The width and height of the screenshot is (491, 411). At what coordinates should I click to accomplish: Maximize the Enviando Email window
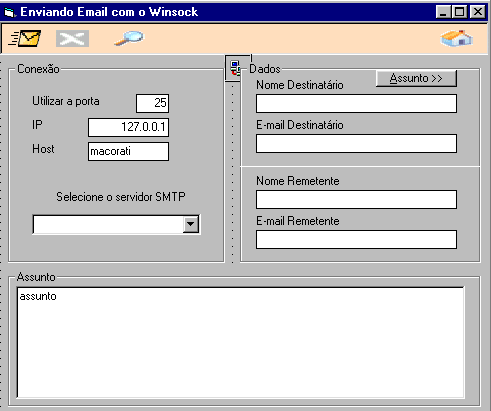click(460, 12)
